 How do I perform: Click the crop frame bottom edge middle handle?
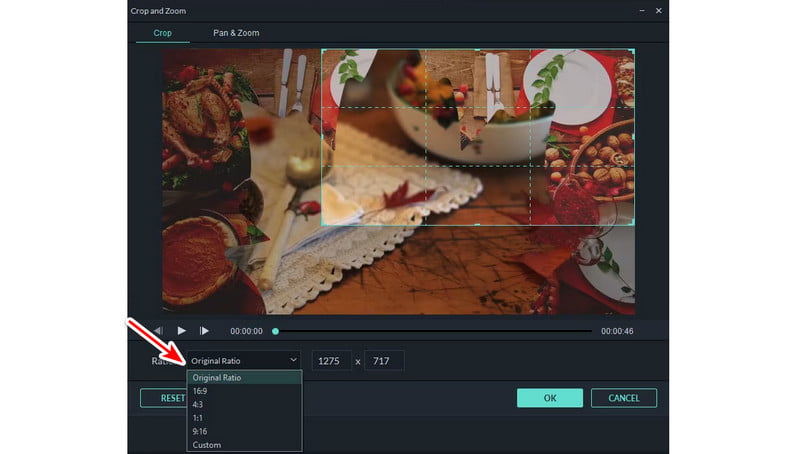(x=478, y=224)
